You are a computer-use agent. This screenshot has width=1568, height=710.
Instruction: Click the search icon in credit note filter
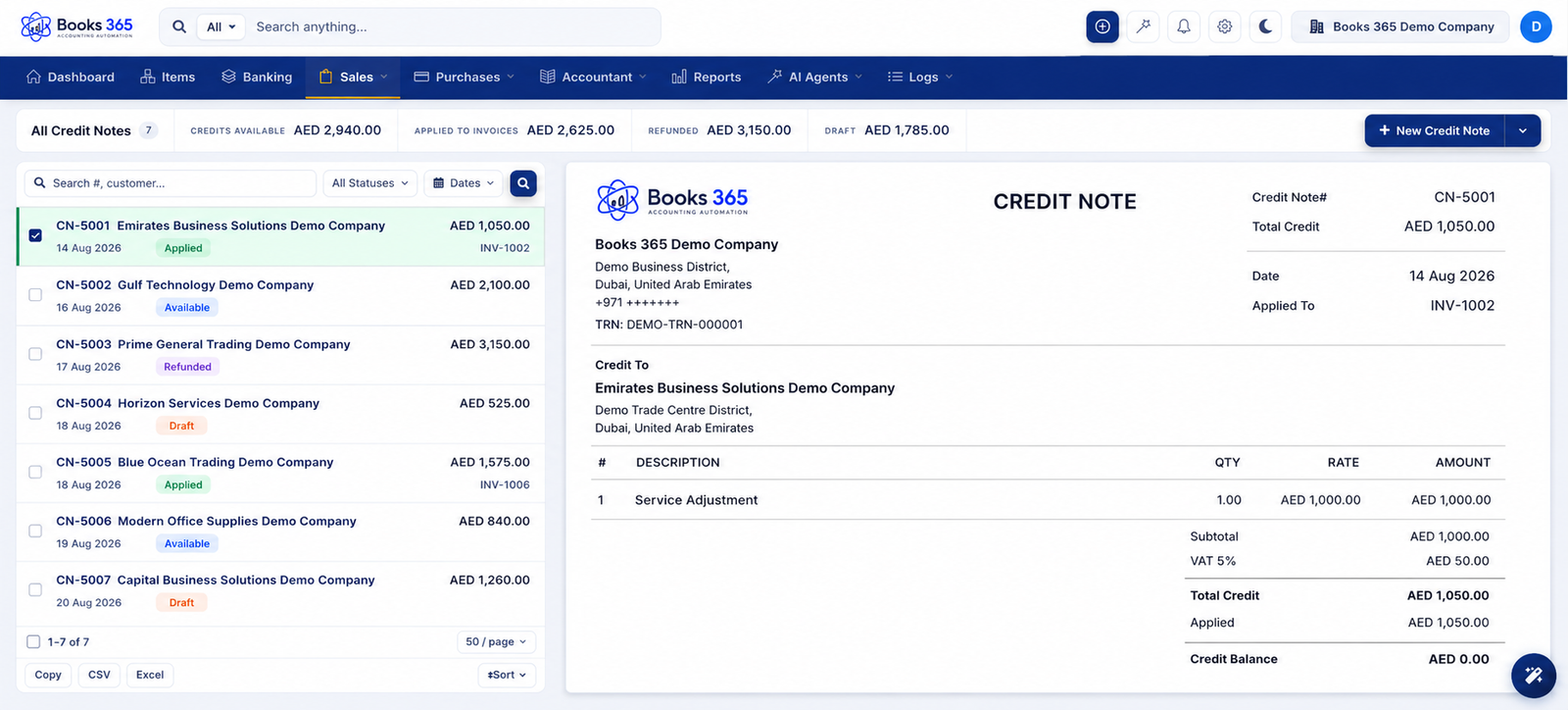40,183
